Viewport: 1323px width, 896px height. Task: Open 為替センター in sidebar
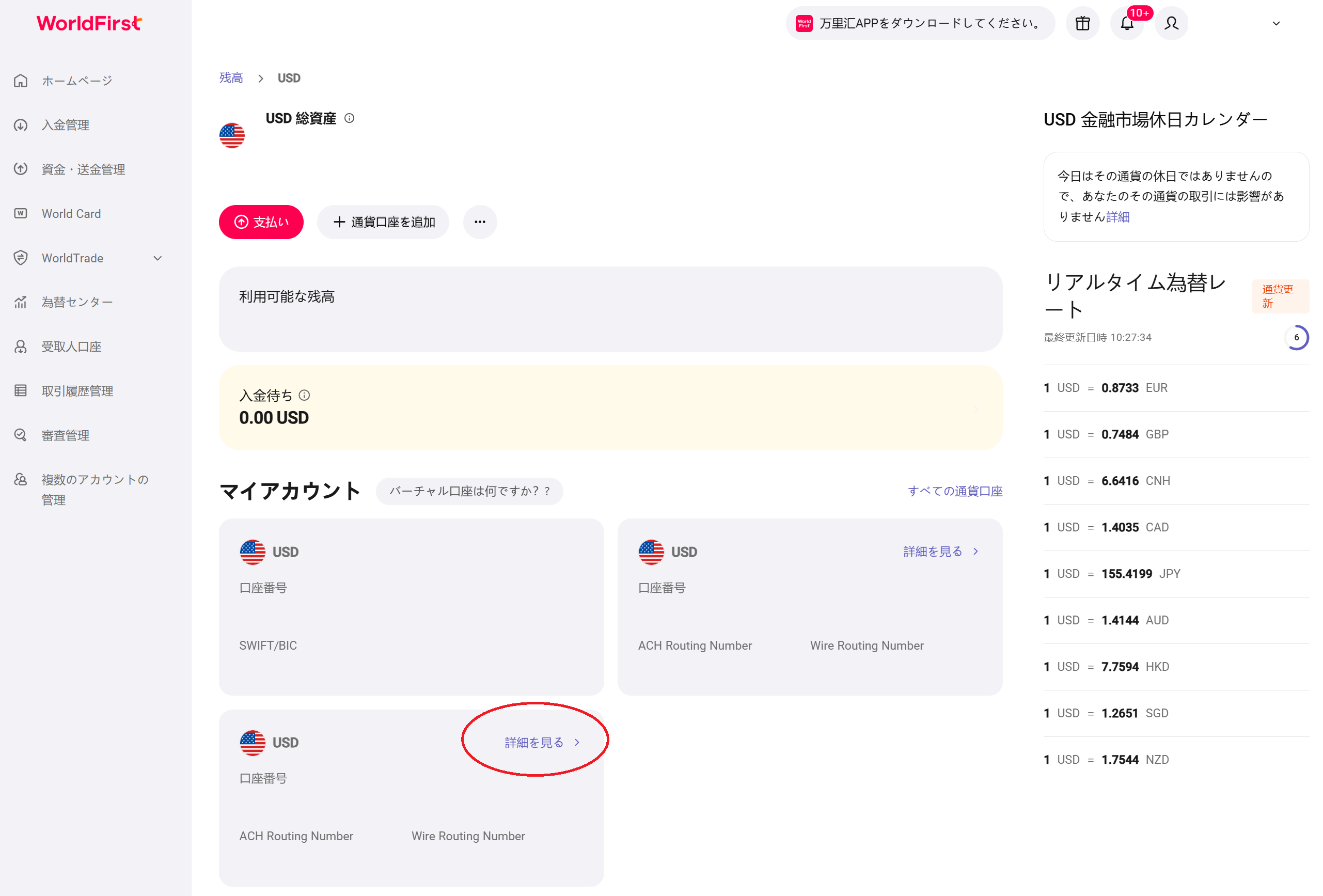77,302
